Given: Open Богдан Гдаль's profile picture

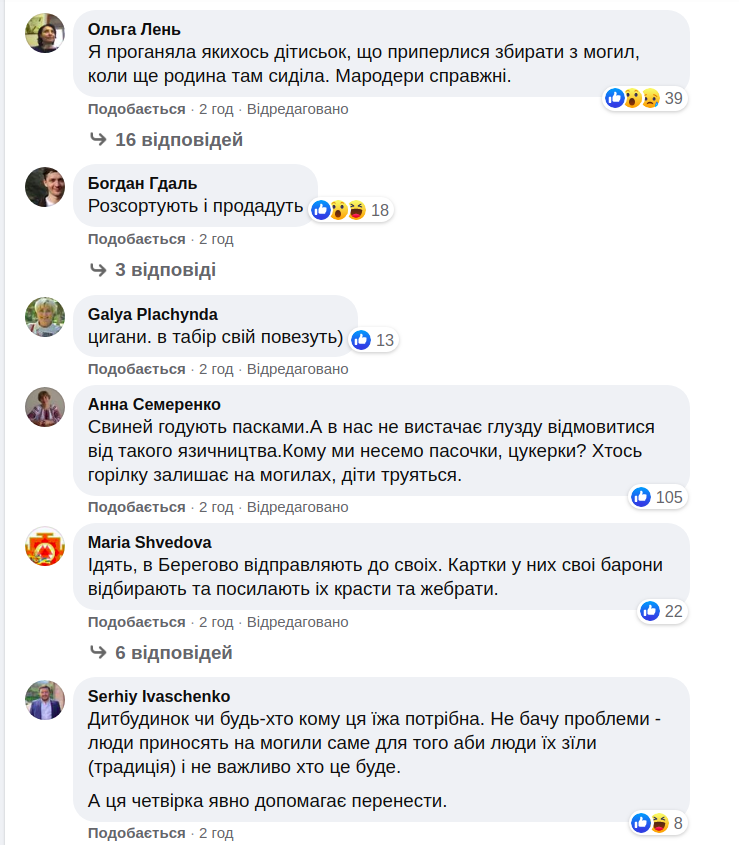Looking at the screenshot, I should (45, 187).
